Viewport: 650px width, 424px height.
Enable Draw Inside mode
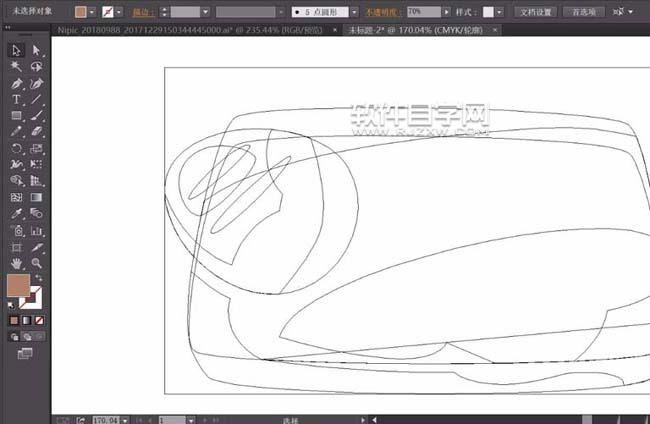tap(39, 337)
